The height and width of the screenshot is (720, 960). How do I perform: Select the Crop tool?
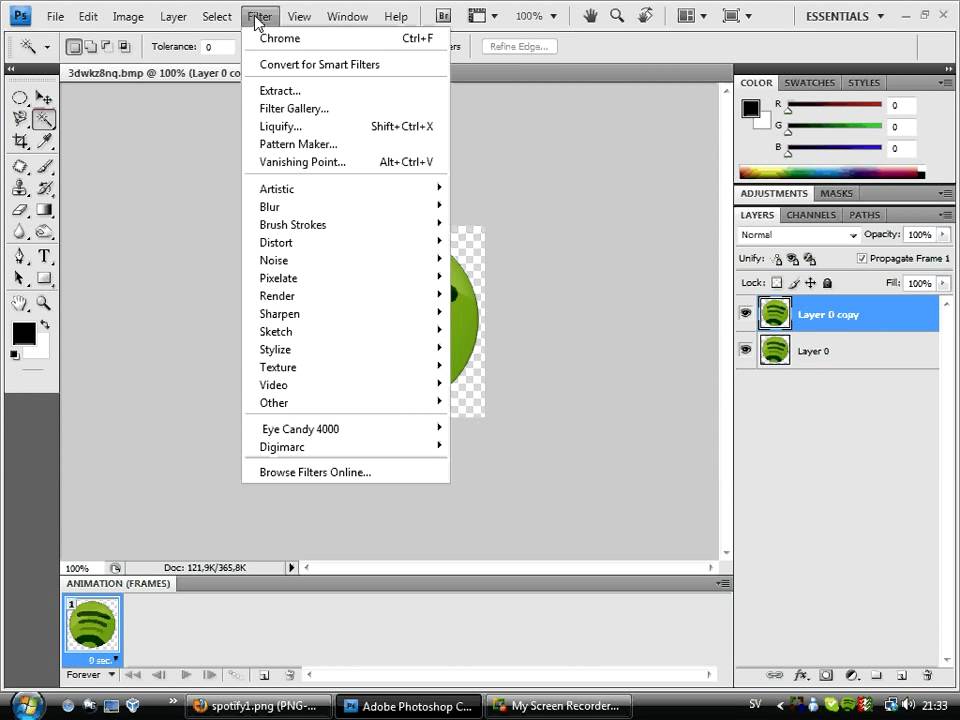(20, 141)
